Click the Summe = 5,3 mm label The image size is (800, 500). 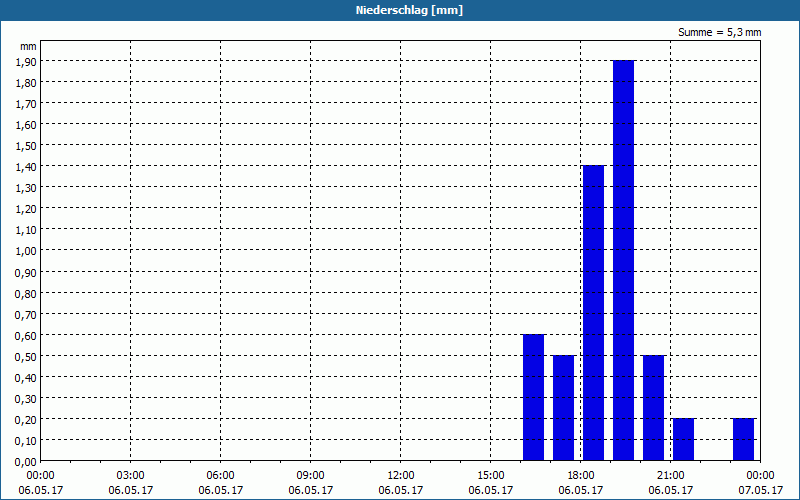coord(719,32)
